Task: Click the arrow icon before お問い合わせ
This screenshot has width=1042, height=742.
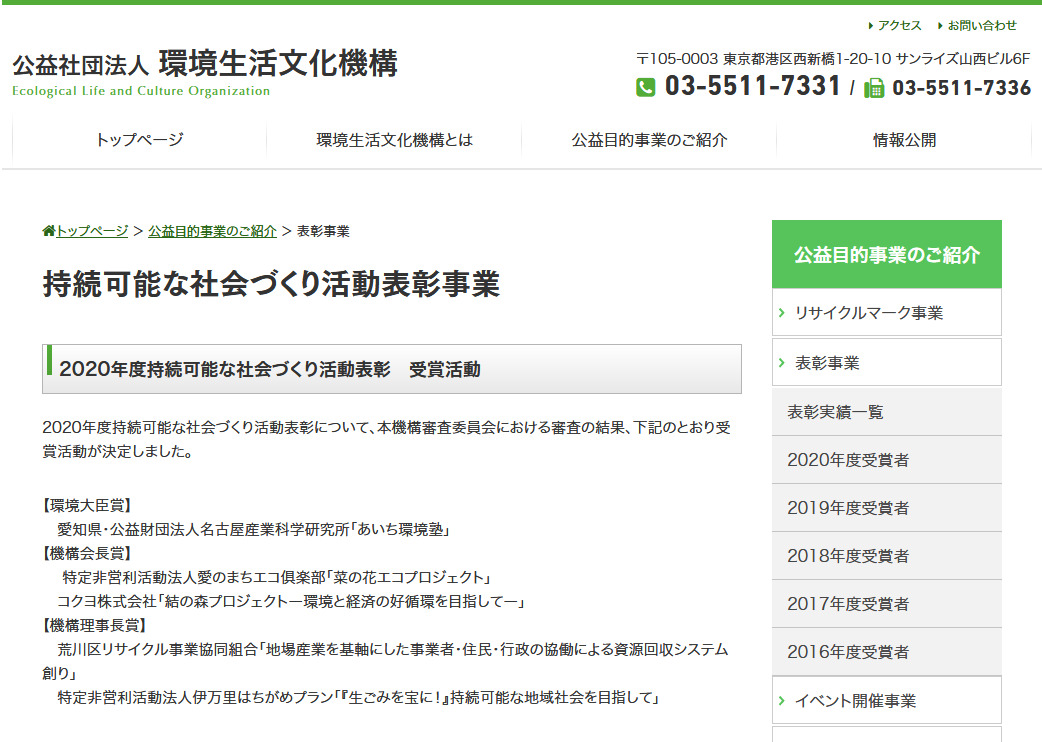Action: tap(940, 26)
